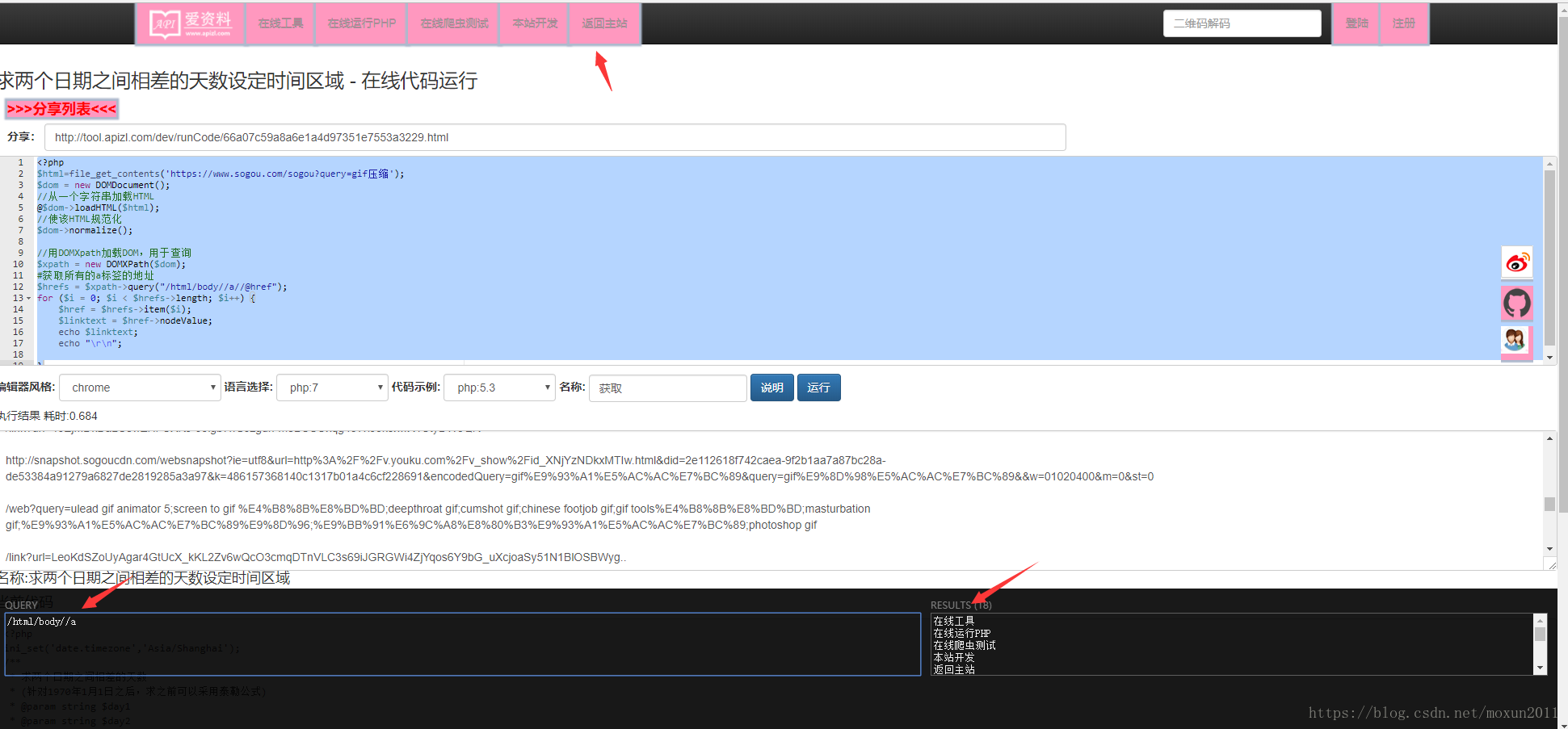Click 在线爬虫测试 in RESULTS list
1568x729 pixels.
965,646
